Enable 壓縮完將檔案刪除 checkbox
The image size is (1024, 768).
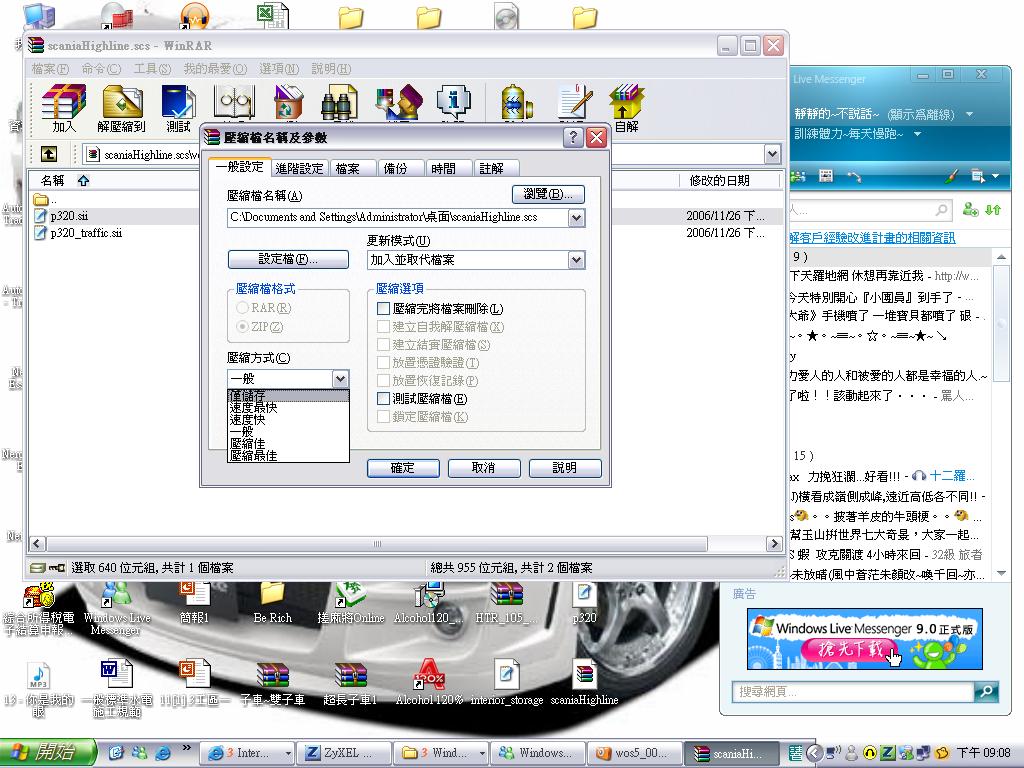(x=383, y=309)
